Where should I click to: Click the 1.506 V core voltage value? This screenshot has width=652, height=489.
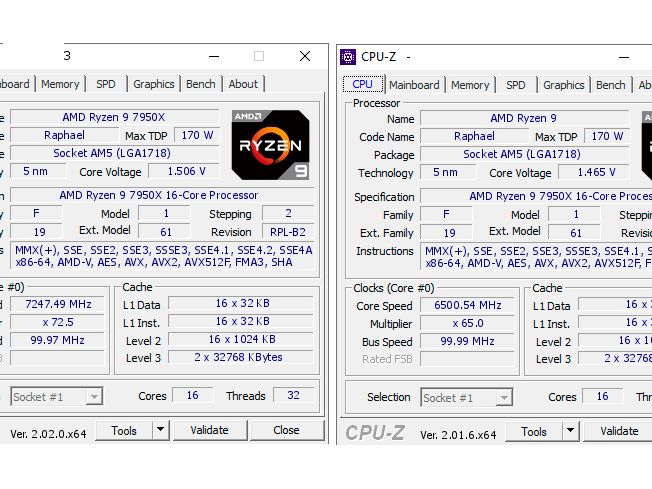click(x=184, y=171)
